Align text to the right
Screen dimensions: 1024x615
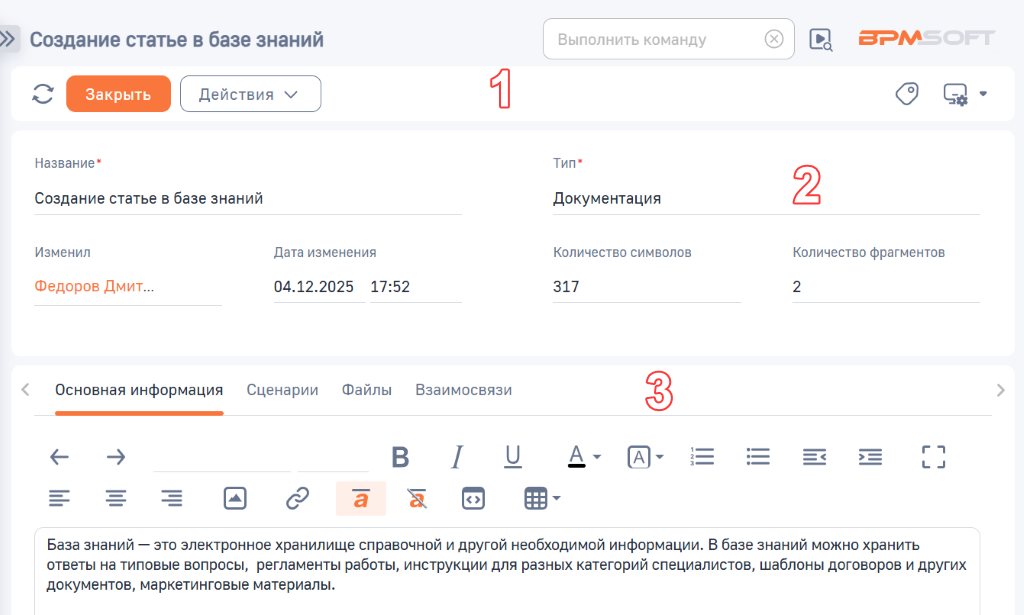point(172,499)
